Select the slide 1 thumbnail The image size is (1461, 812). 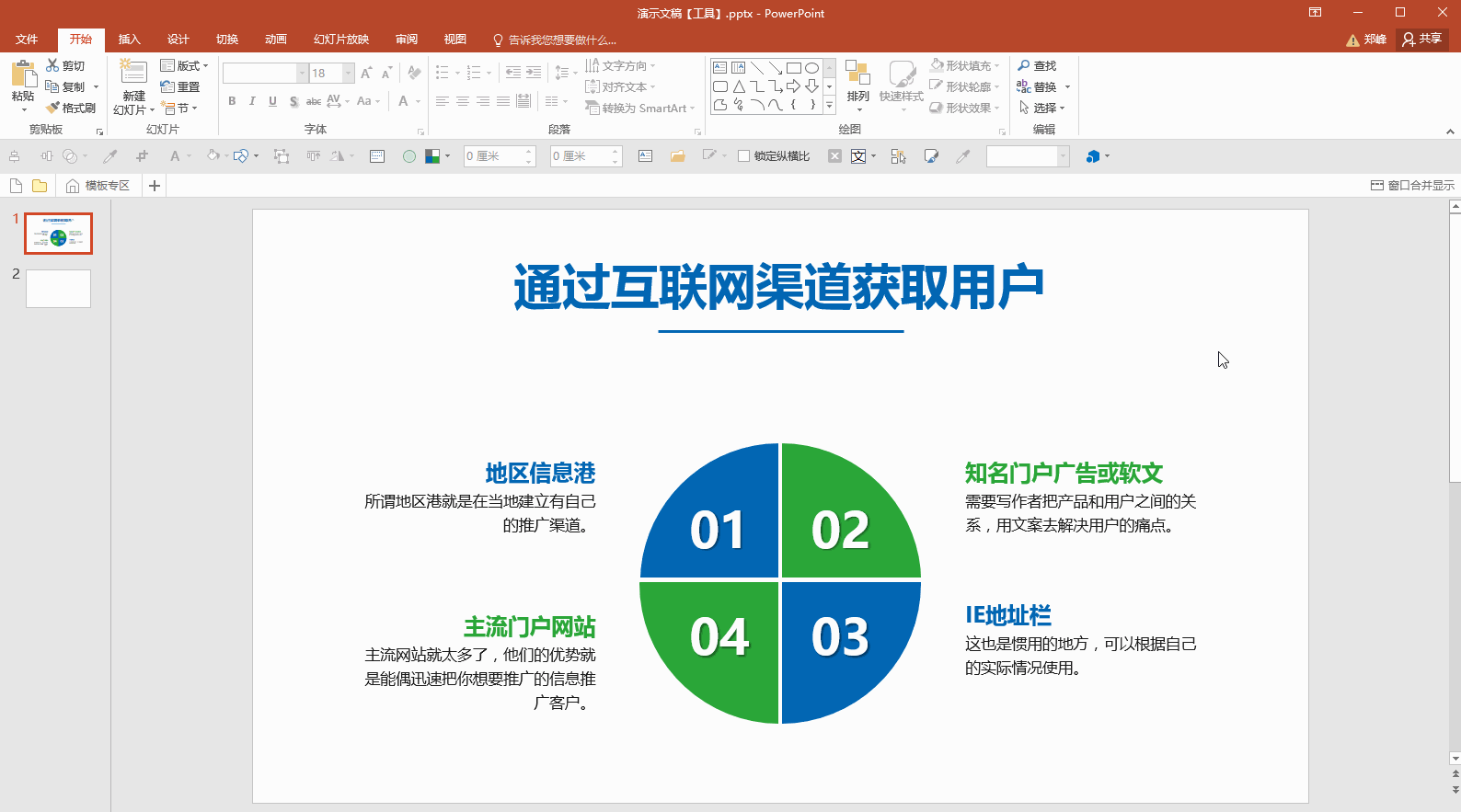click(58, 234)
